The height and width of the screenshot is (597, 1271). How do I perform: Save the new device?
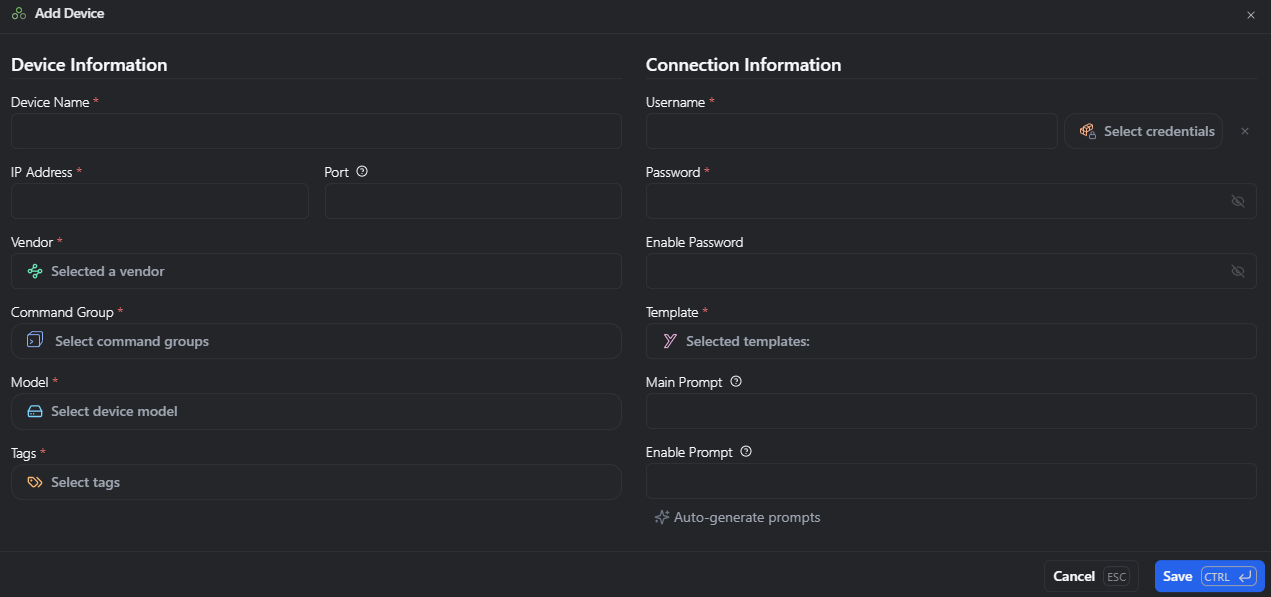[1210, 576]
